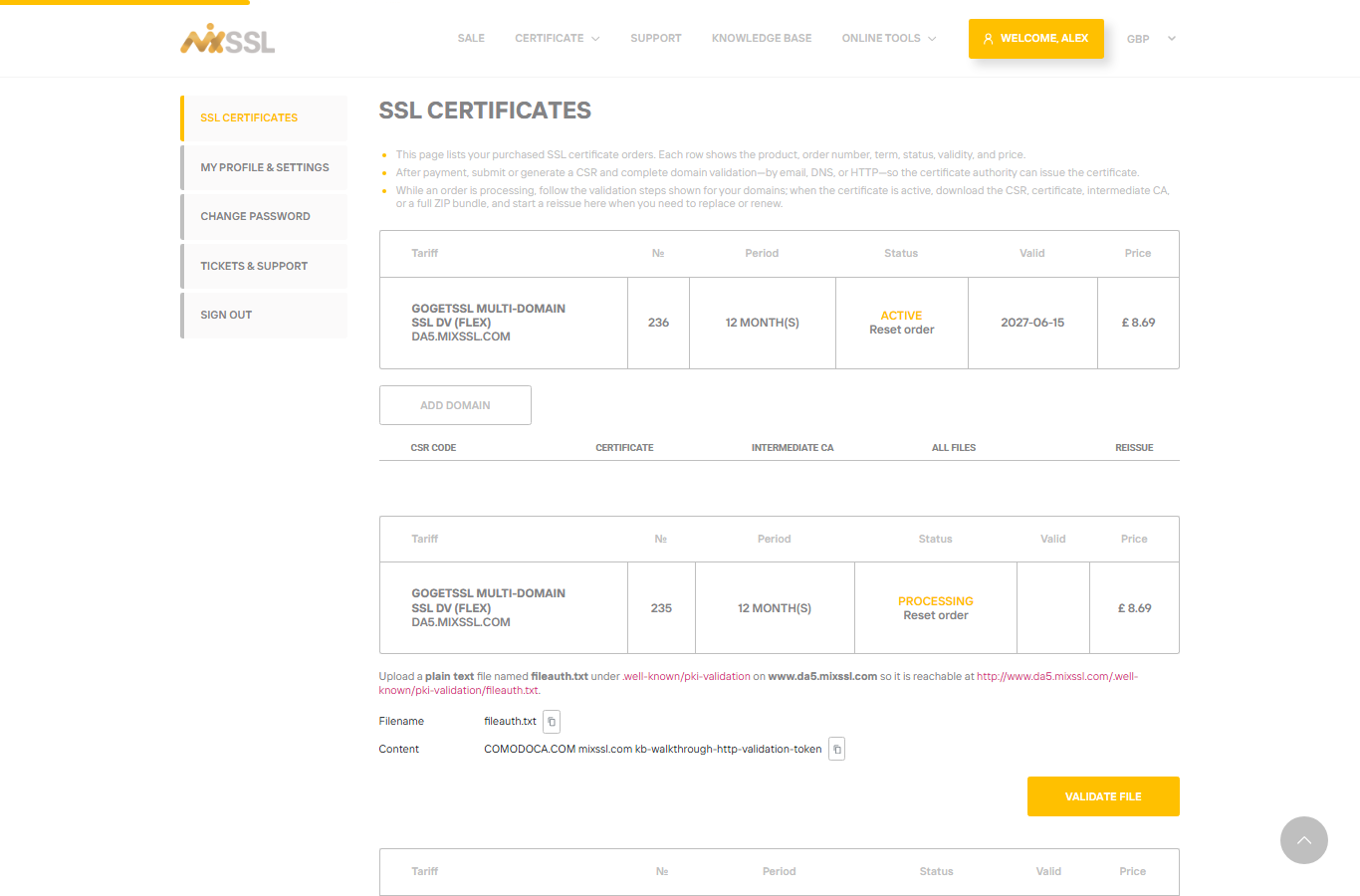
Task: Click the PROCESSING status text
Action: pos(936,601)
